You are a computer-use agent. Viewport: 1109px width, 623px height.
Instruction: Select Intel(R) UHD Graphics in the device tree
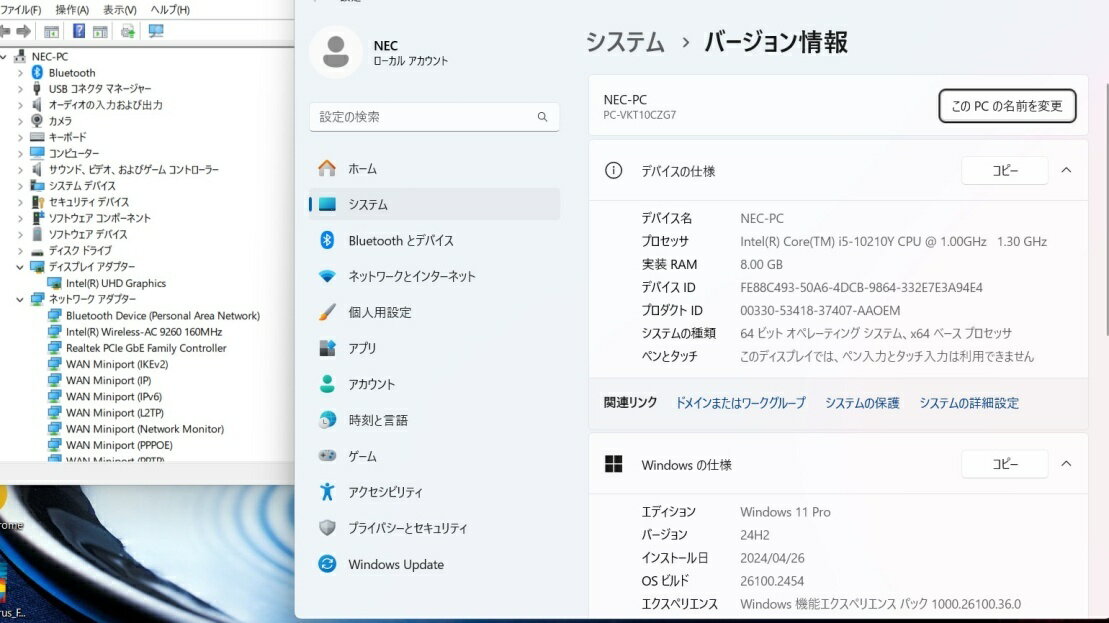pyautogui.click(x=116, y=283)
